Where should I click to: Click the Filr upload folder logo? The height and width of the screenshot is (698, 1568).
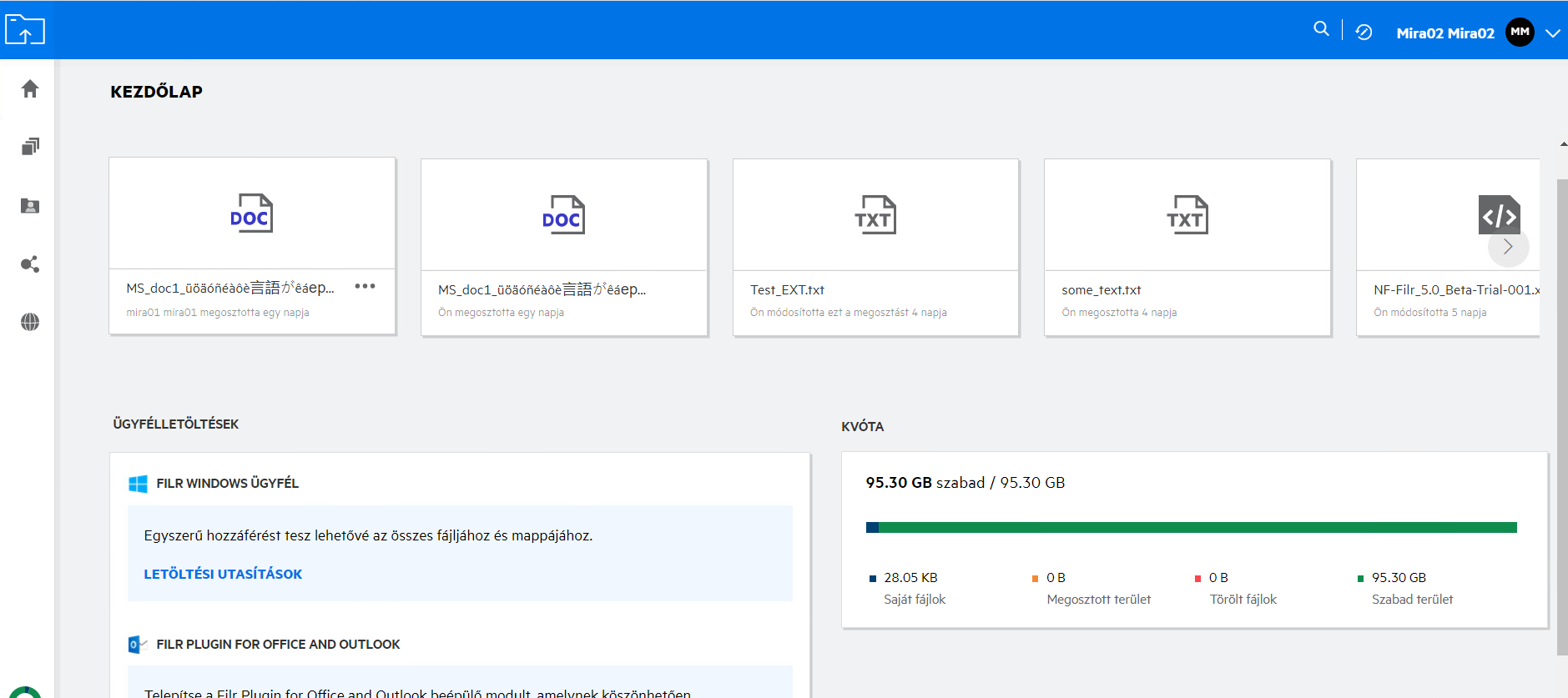25,30
